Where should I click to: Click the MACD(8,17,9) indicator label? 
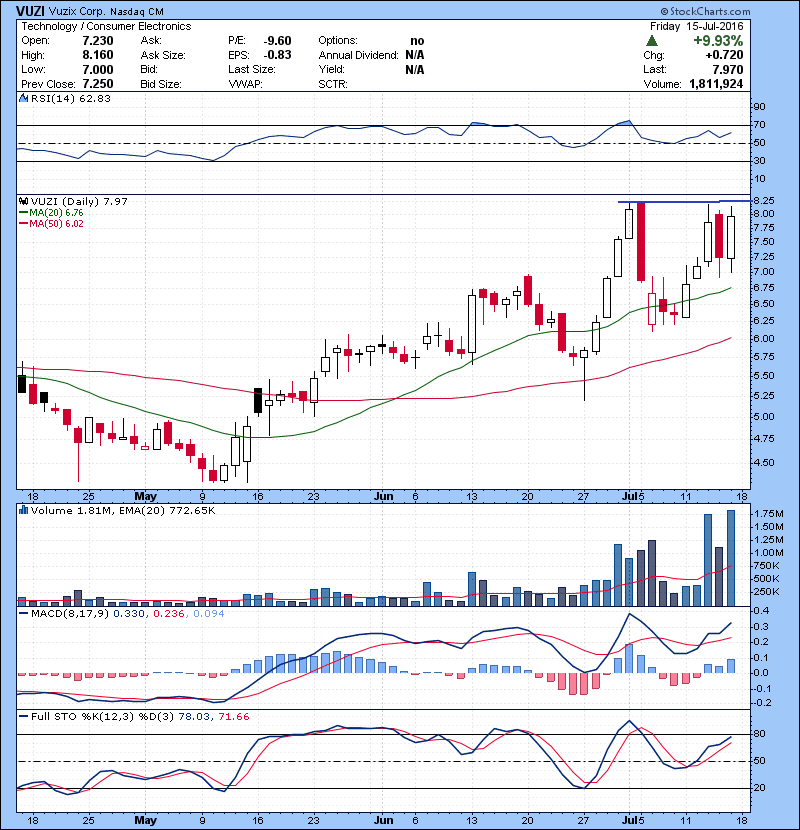click(70, 614)
